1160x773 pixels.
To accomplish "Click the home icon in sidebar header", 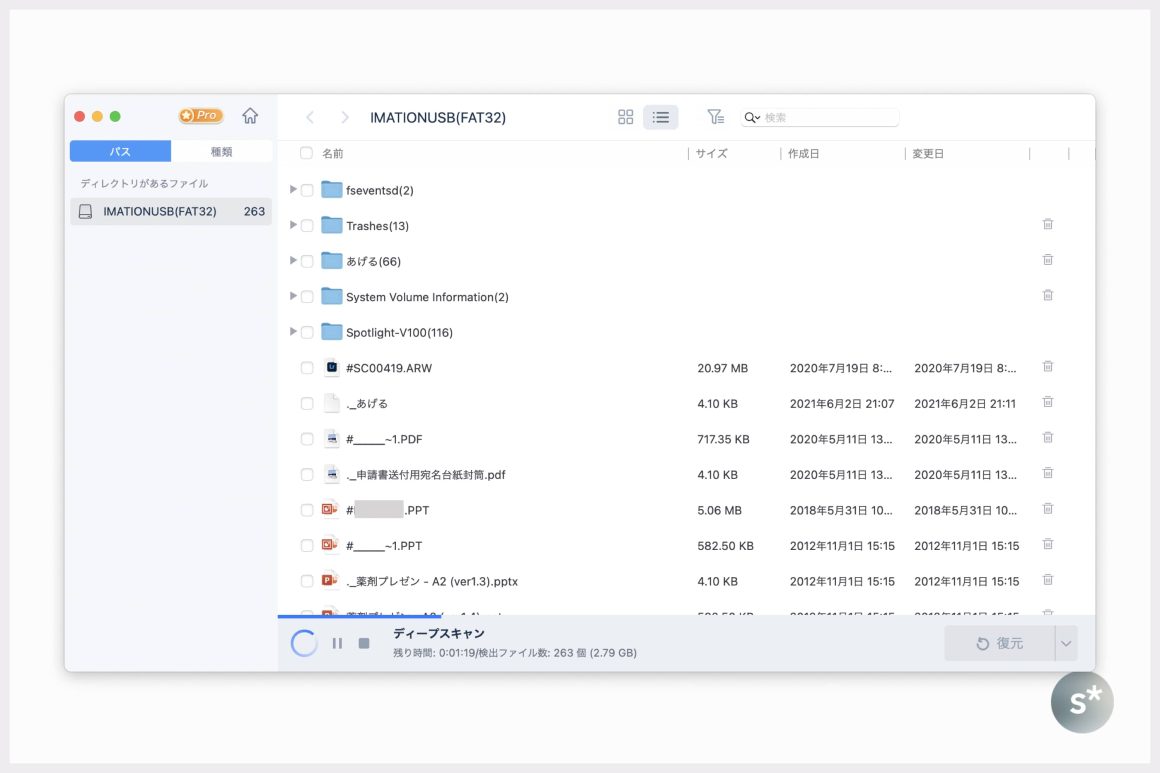I will coord(250,116).
